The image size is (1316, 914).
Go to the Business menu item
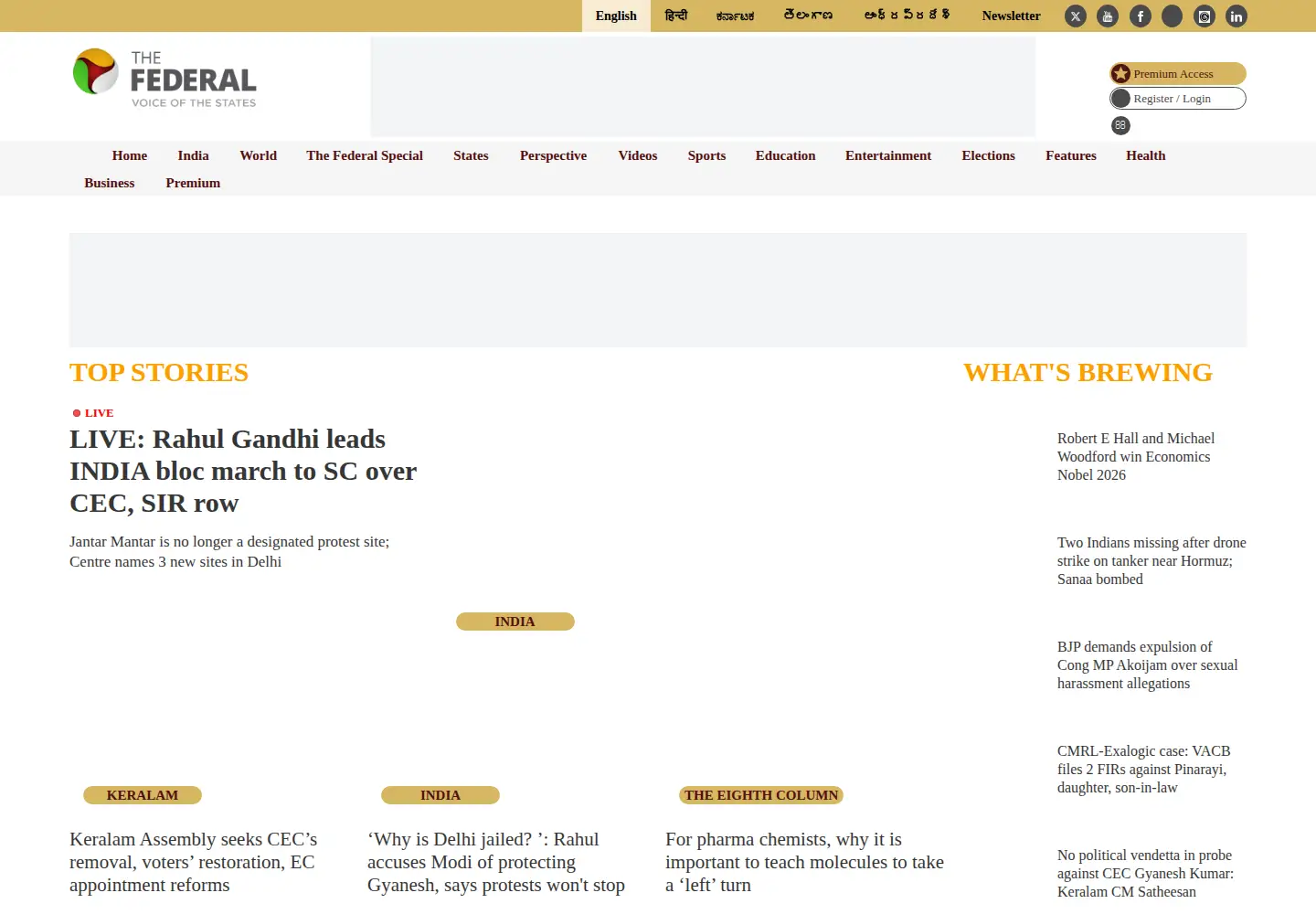(110, 183)
